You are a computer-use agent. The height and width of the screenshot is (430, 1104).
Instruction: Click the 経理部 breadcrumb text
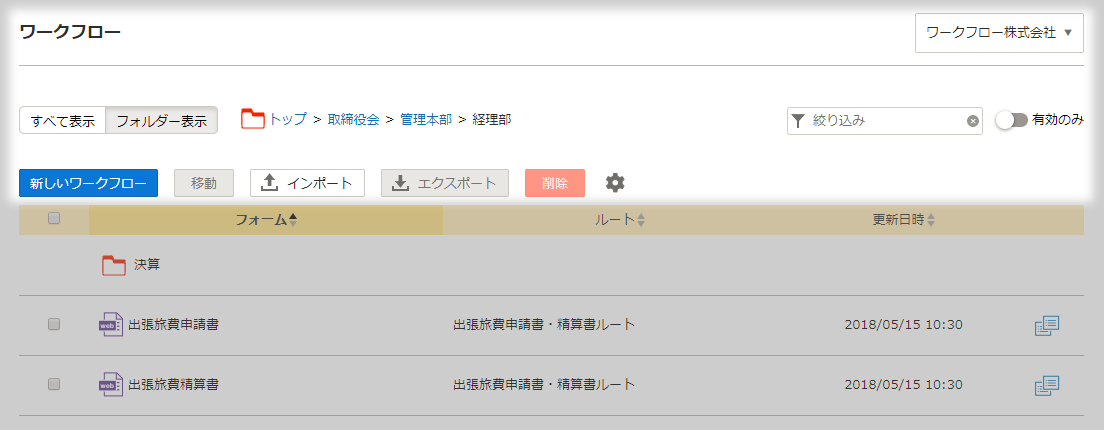[x=491, y=120]
